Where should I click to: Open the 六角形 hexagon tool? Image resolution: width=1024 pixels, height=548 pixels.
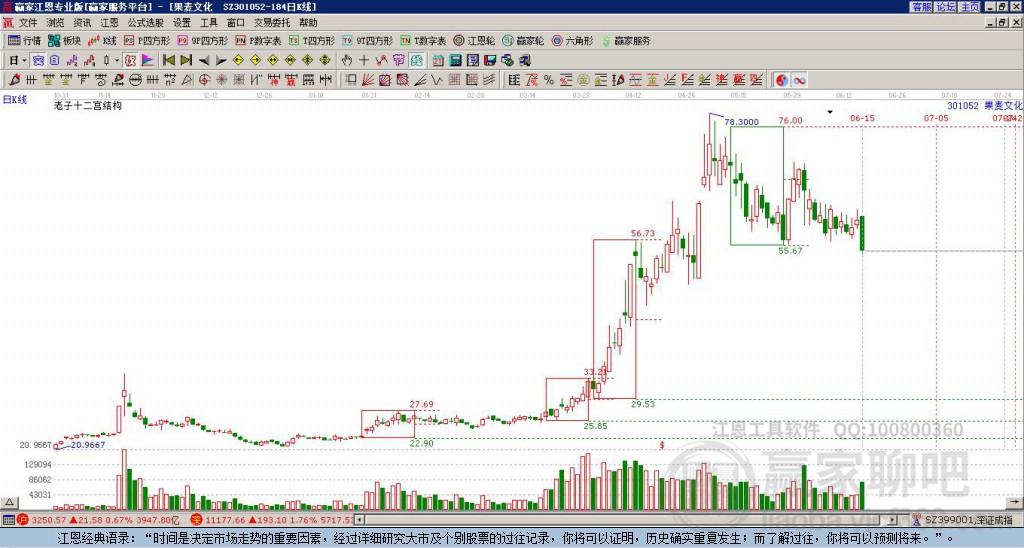(x=572, y=40)
